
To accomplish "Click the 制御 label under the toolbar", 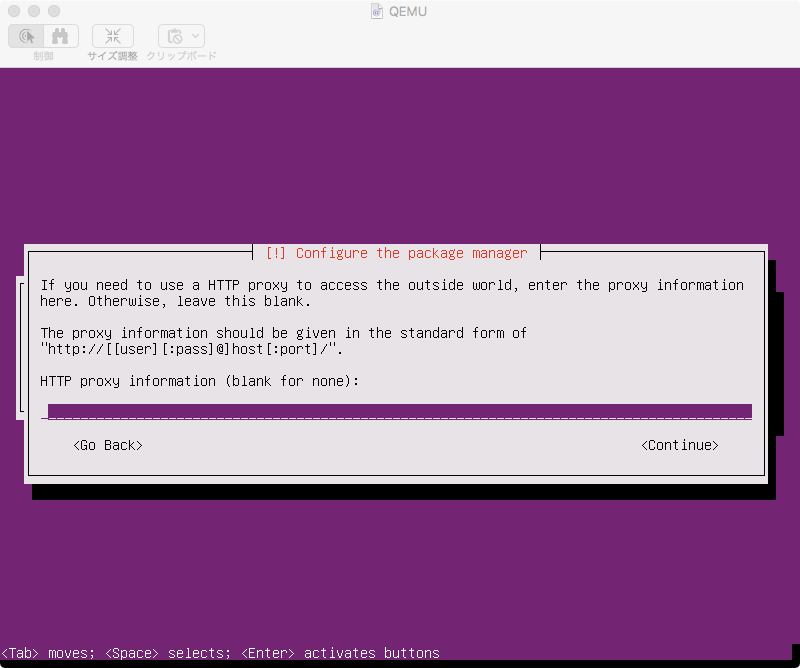I will [x=43, y=56].
